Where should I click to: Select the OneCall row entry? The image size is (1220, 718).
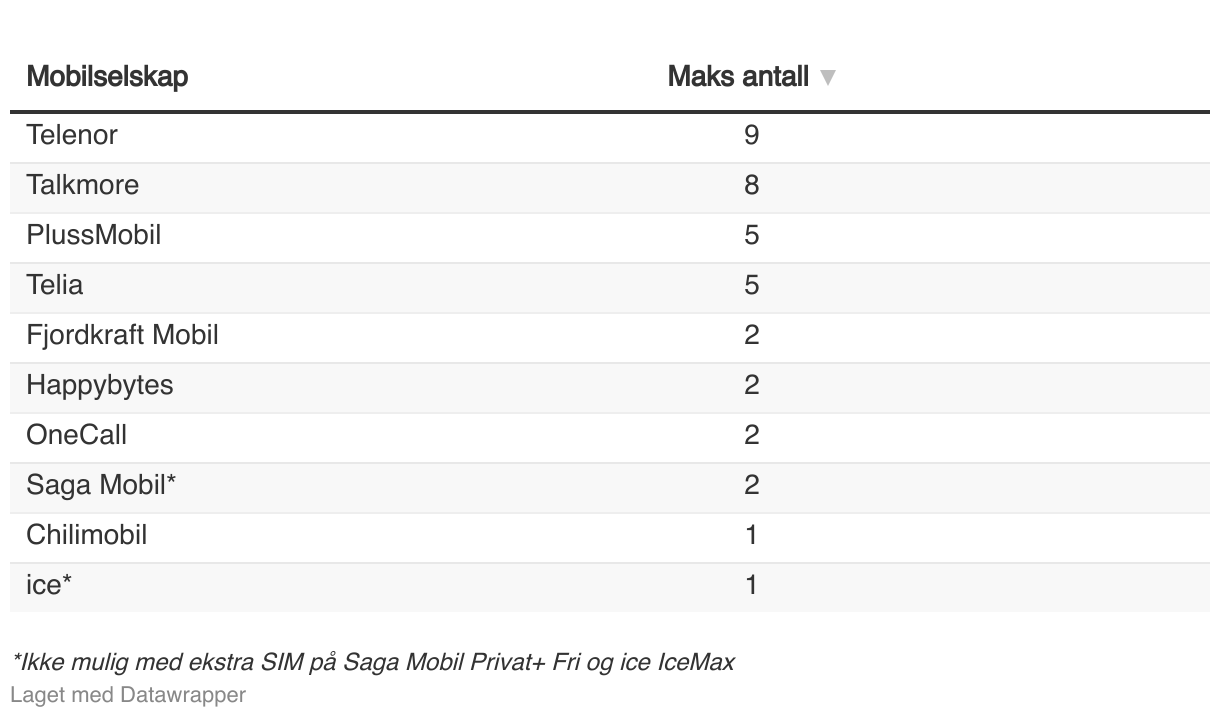click(77, 435)
